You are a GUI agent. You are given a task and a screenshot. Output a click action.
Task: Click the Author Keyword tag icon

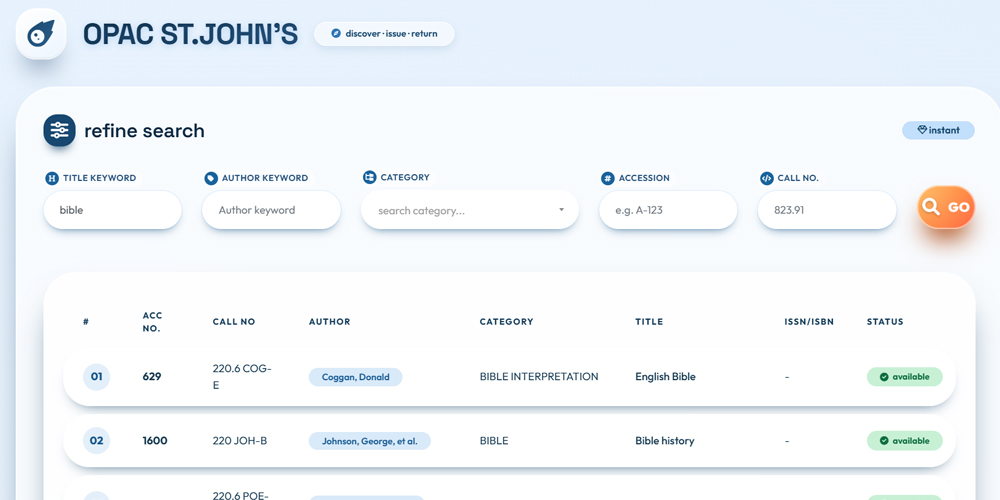click(210, 179)
